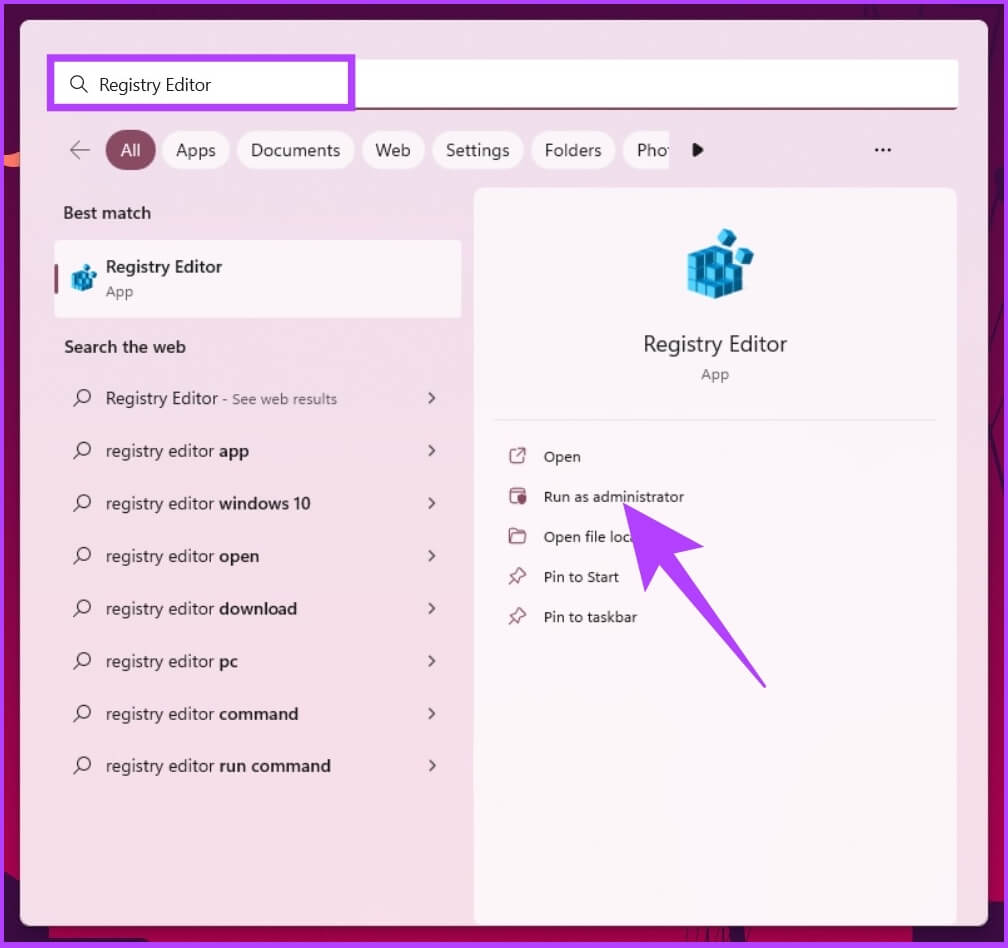Viewport: 1008px width, 948px height.
Task: Expand chevron for 'registry editor pc'
Action: pos(431,661)
